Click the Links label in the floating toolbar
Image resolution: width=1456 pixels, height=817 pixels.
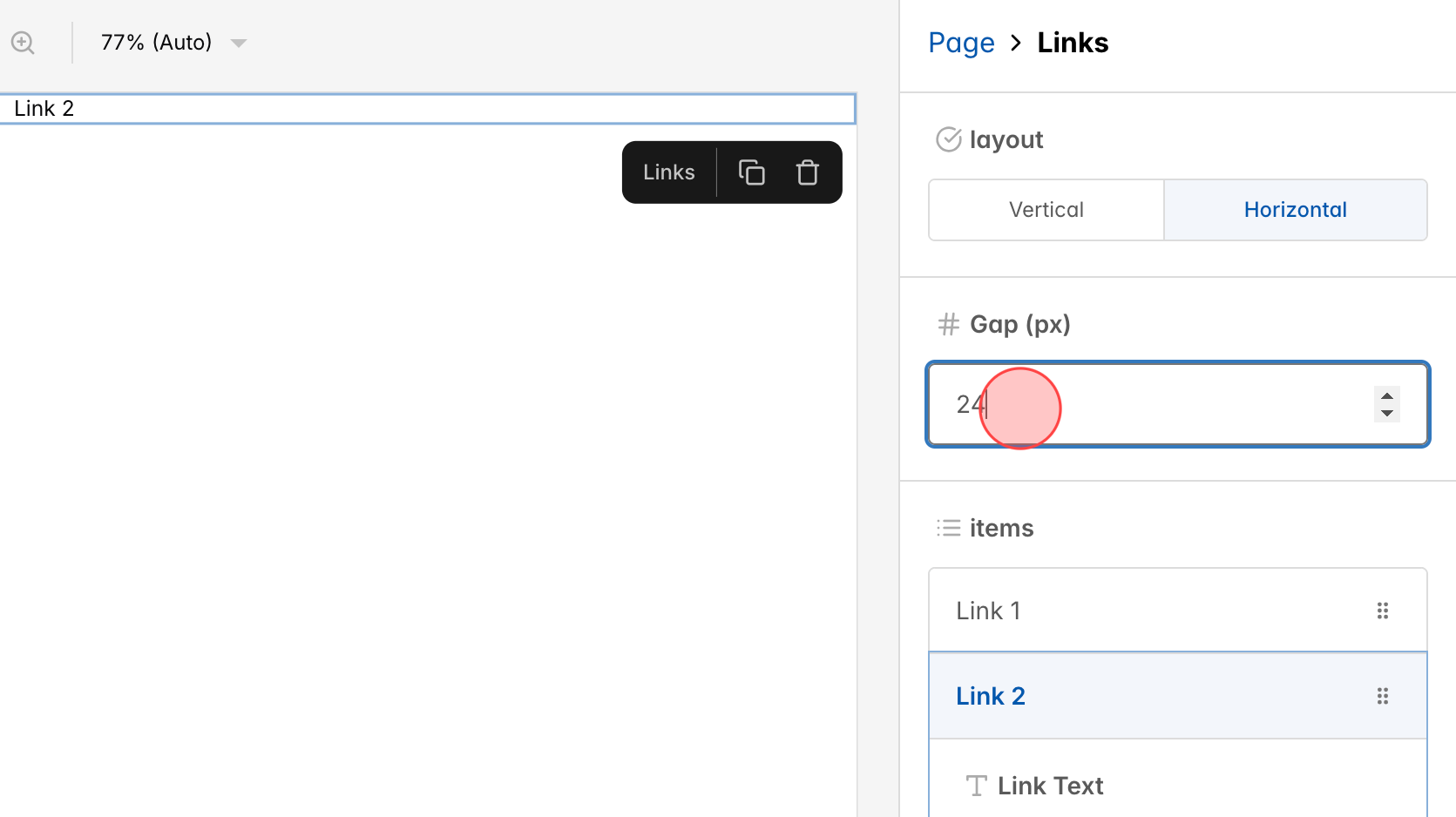click(x=667, y=172)
